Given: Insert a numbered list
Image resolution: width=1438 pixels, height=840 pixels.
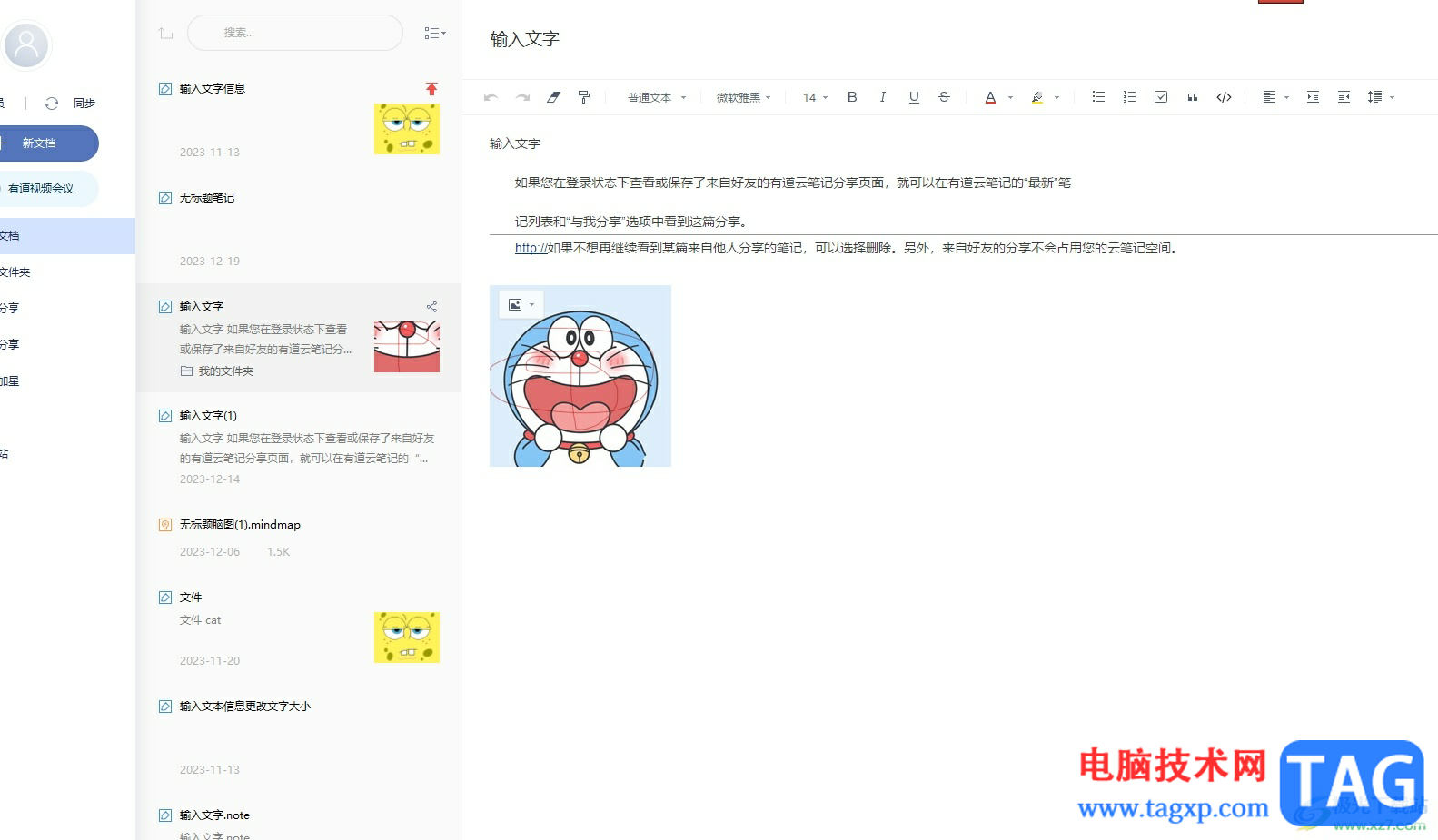Looking at the screenshot, I should tap(1129, 97).
